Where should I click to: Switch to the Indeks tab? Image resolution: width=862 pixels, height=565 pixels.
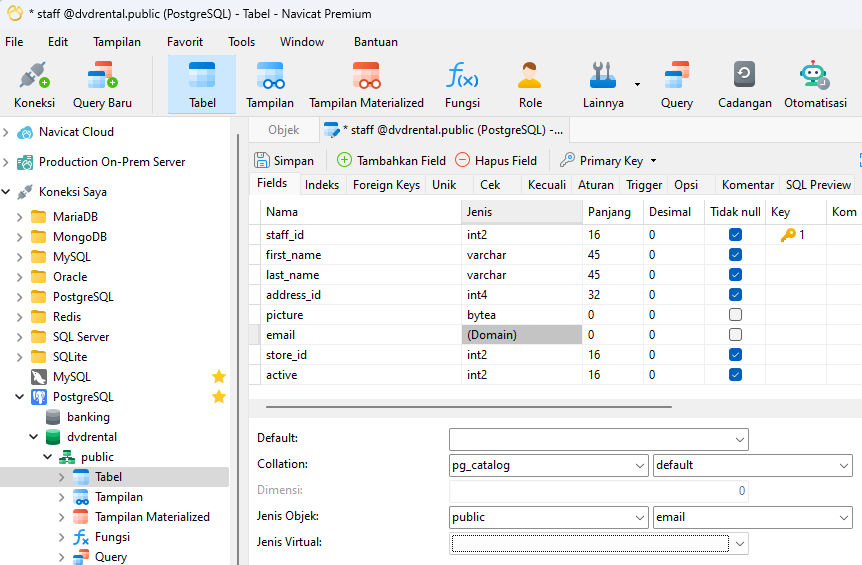click(x=322, y=185)
